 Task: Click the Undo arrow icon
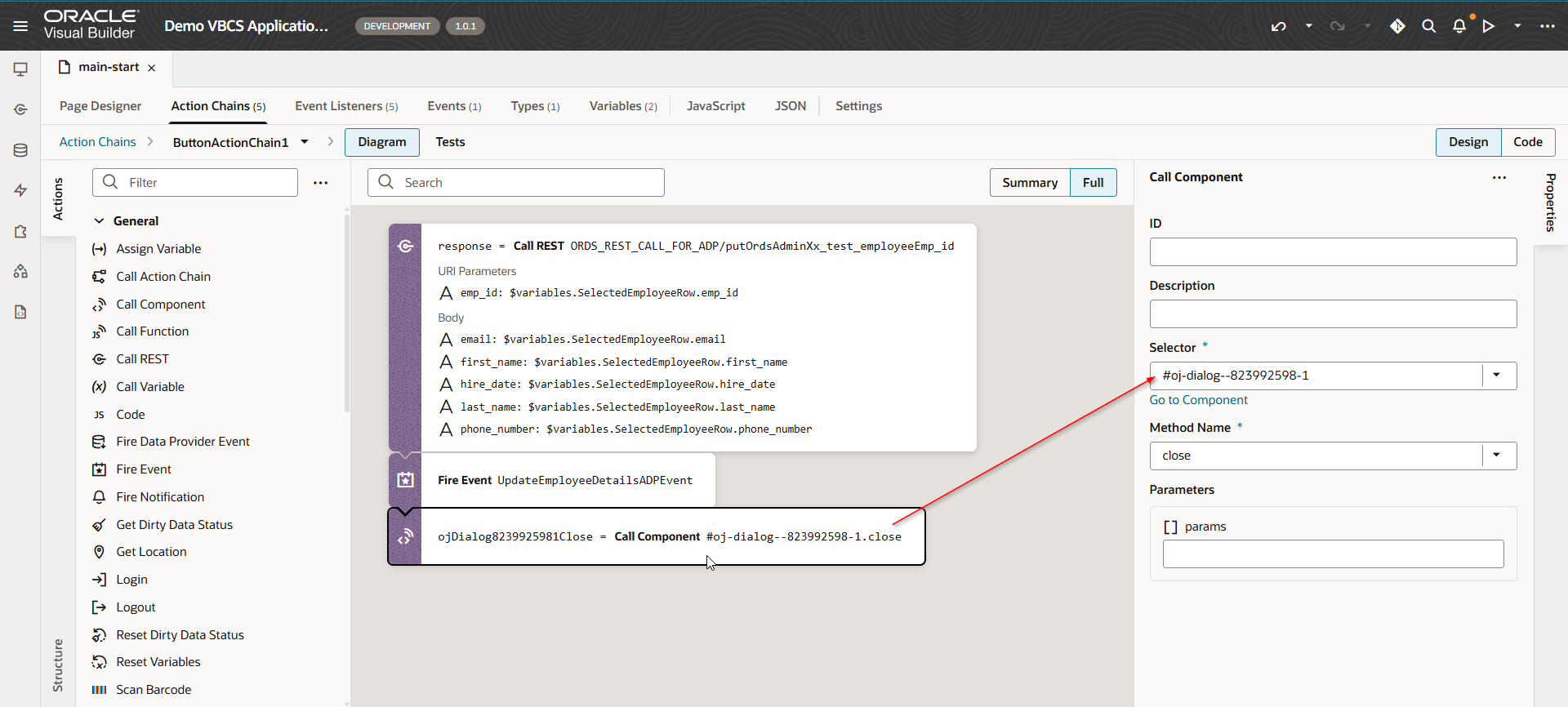click(x=1279, y=26)
